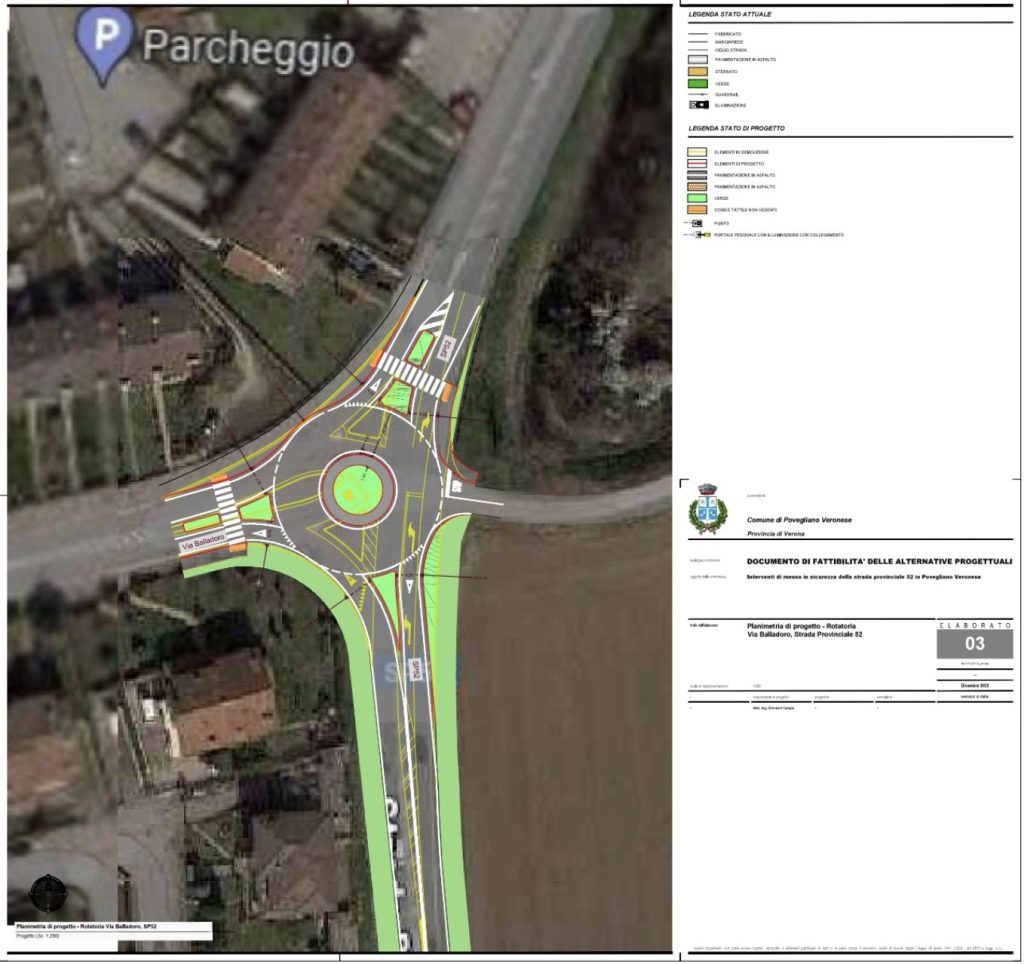Click the green central island of roundabout
The image size is (1024, 964).
pyautogui.click(x=357, y=490)
